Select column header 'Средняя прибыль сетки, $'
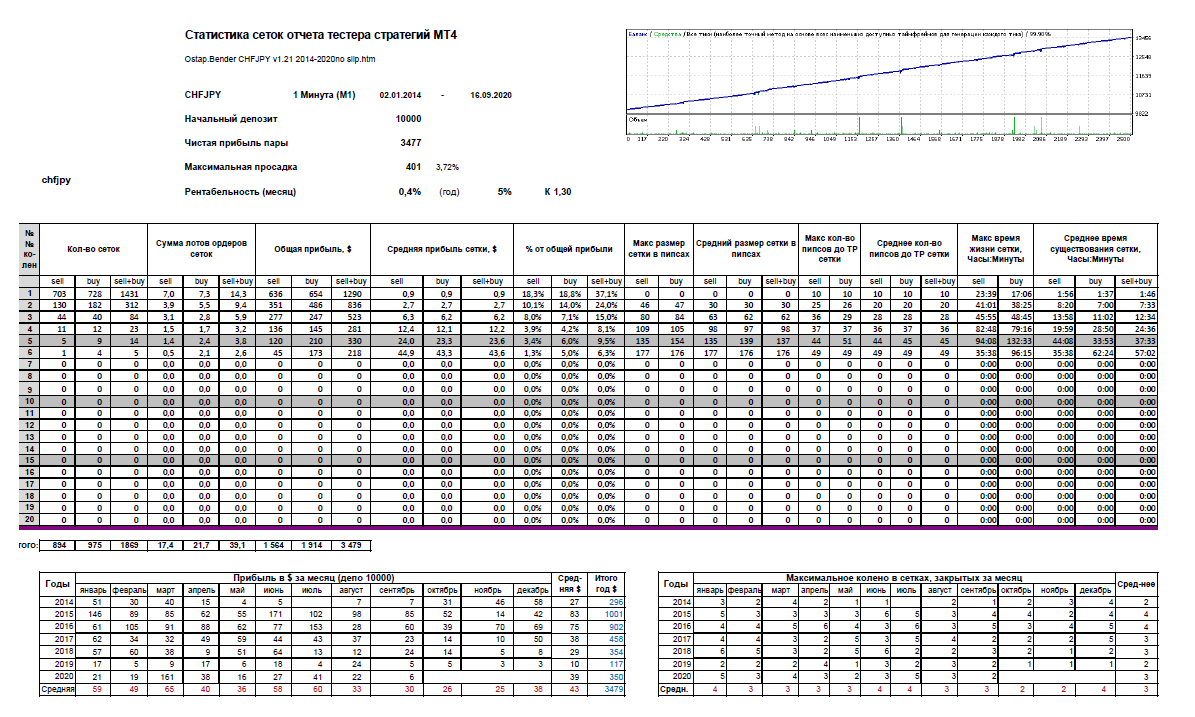Image resolution: width=1195 pixels, height=717 pixels. (442, 249)
